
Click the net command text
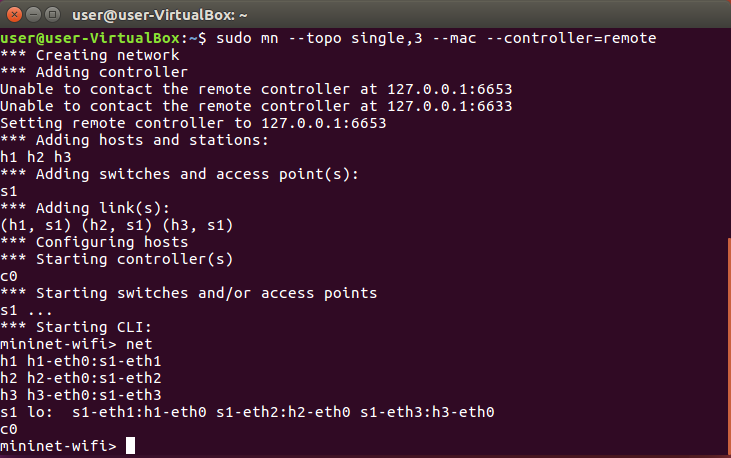tap(139, 344)
